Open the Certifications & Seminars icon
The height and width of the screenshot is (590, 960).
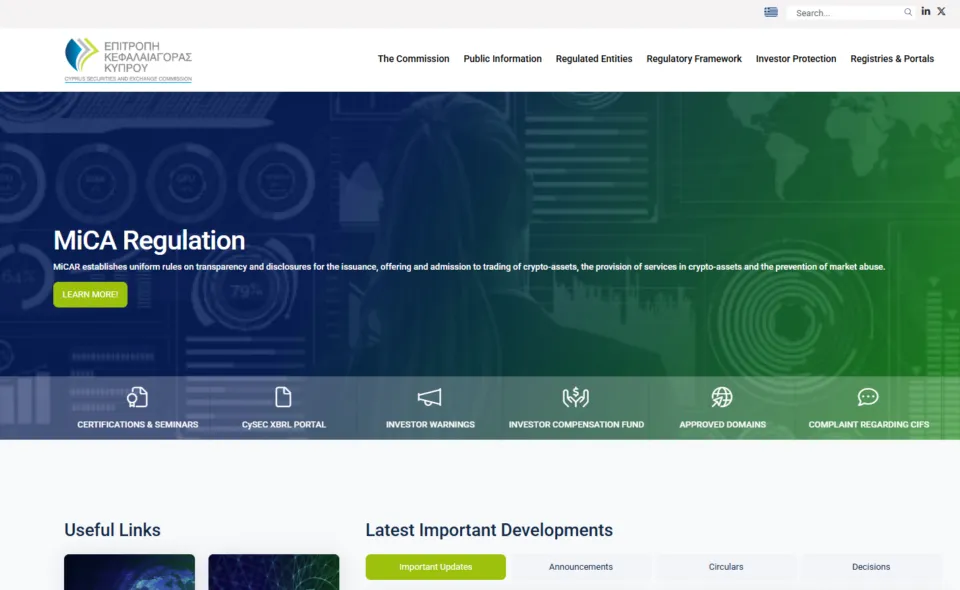pos(138,398)
